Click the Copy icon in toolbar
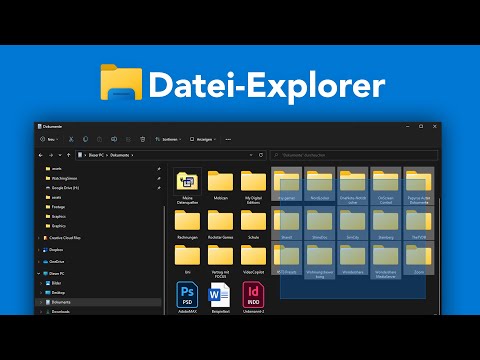The image size is (480, 360). 85,139
